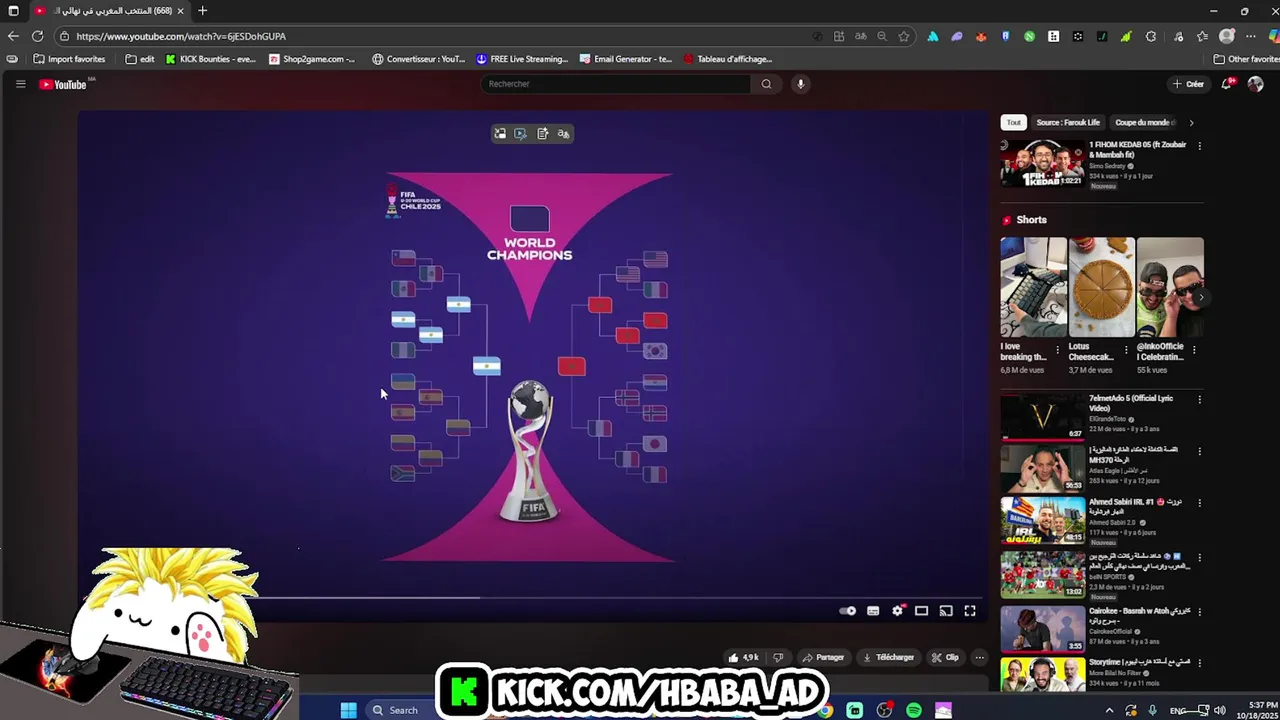Open options for Storytime video
Viewport: 1280px width, 720px height.
[x=1199, y=662]
